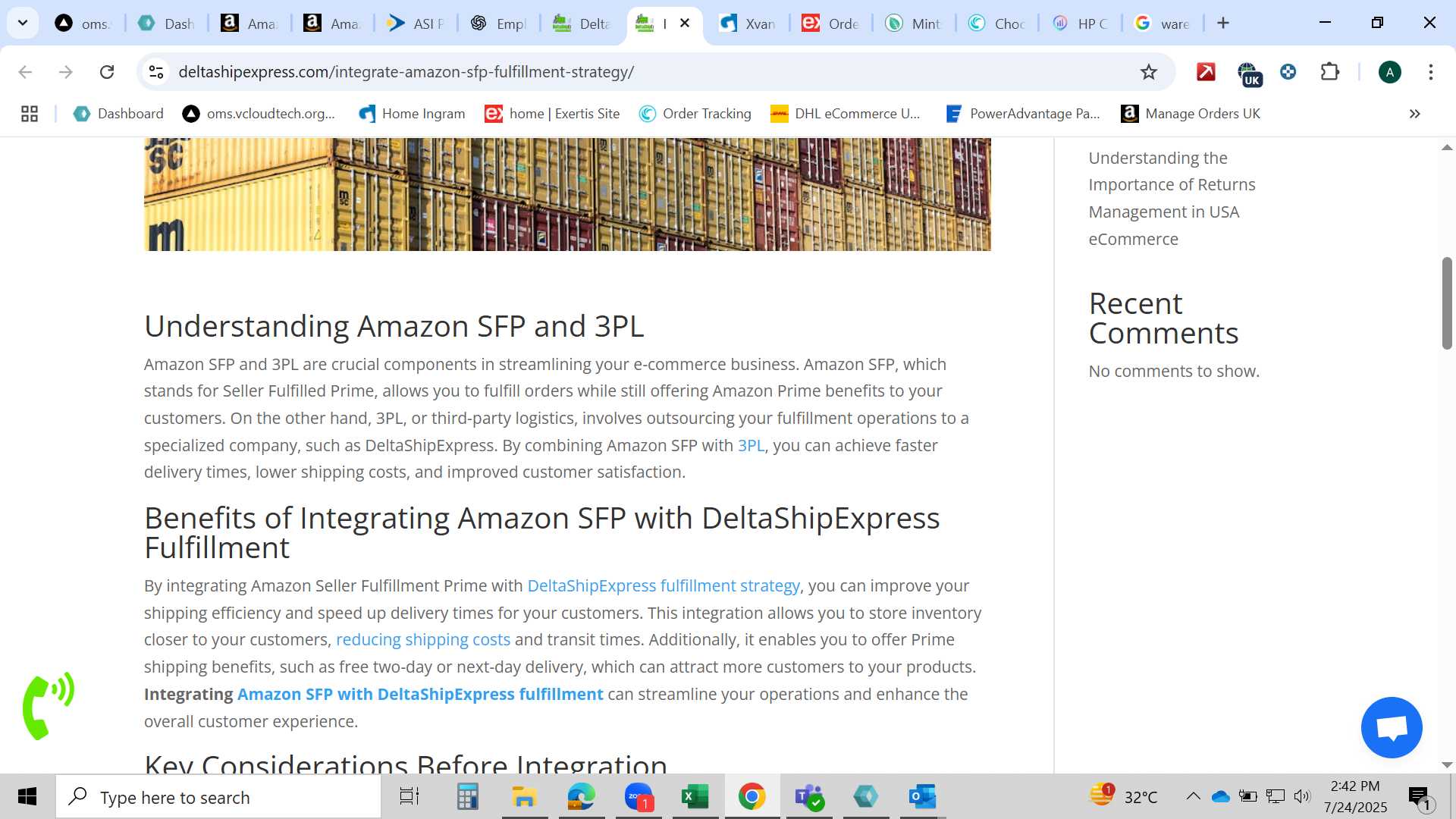Open the volume control in system tray
The height and width of the screenshot is (819, 1456).
[x=1302, y=796]
